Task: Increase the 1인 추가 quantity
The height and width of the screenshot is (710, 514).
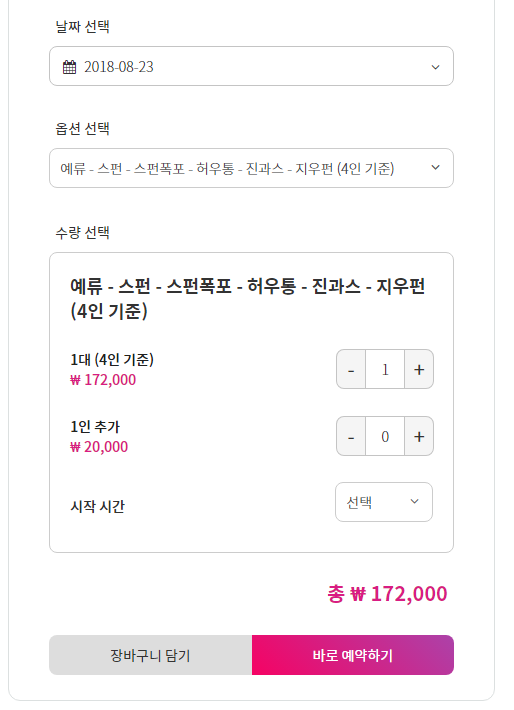Action: tap(419, 436)
